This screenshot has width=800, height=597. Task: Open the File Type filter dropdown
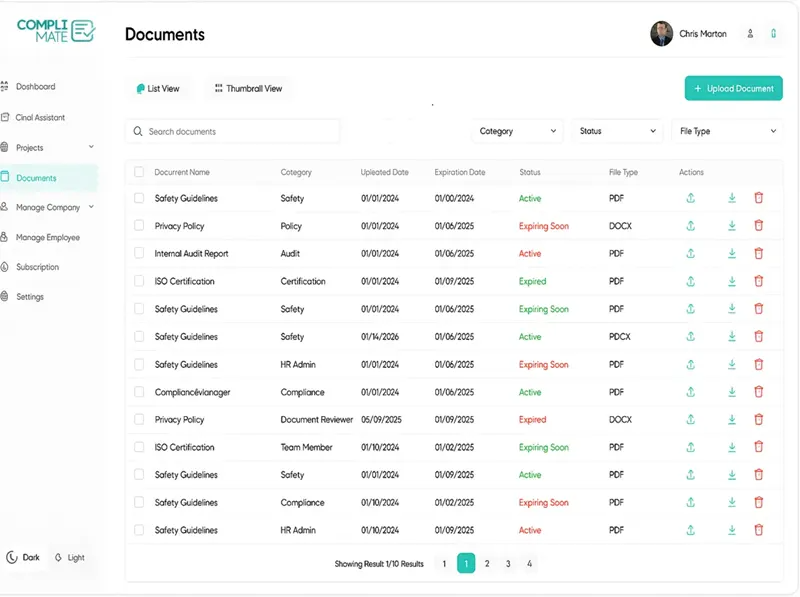tap(727, 131)
